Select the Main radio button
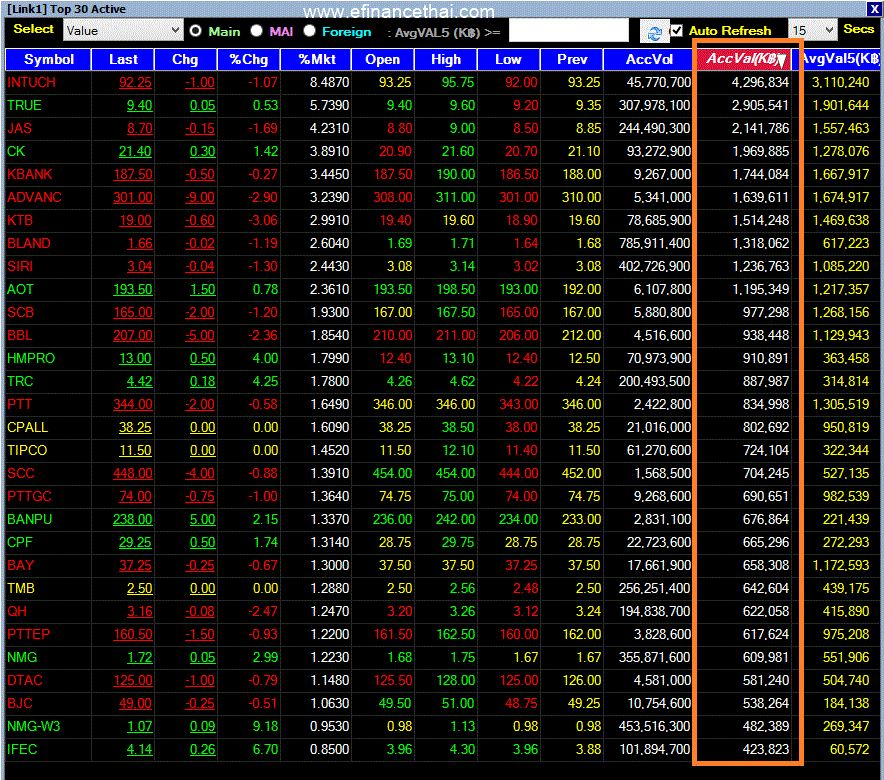The image size is (884, 780). pos(196,31)
